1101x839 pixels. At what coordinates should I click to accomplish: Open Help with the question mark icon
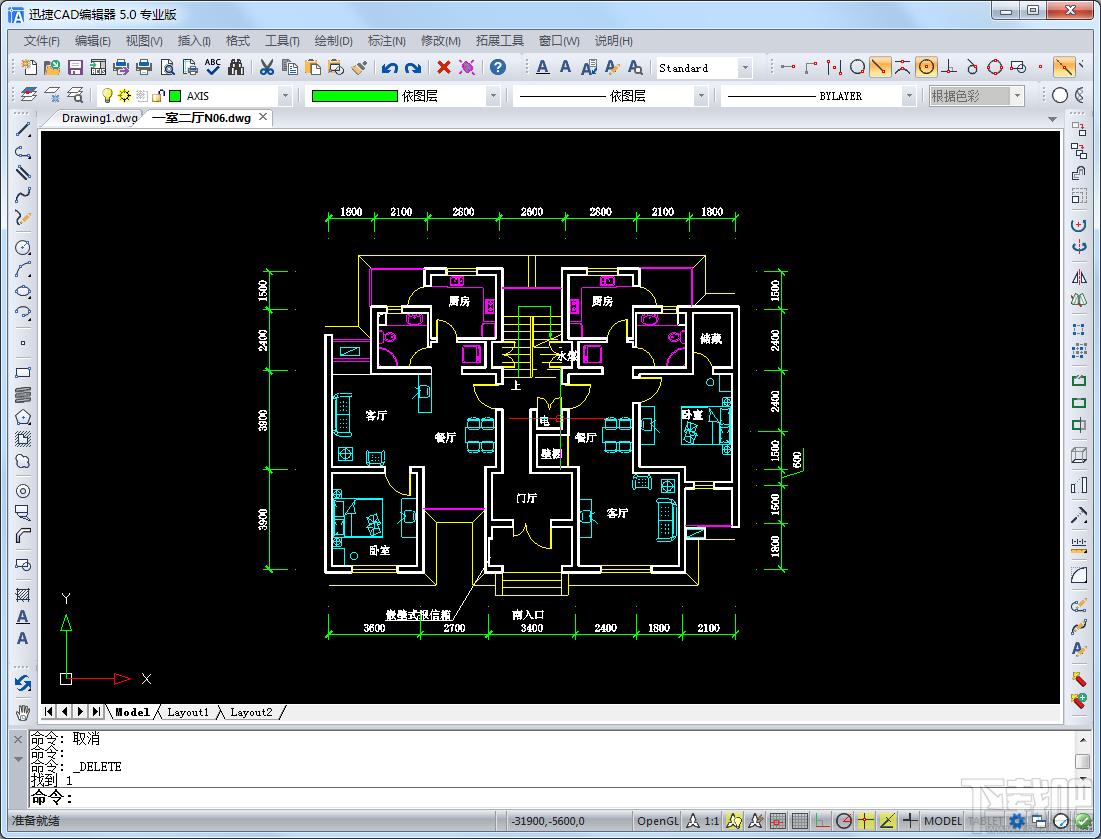pos(497,67)
